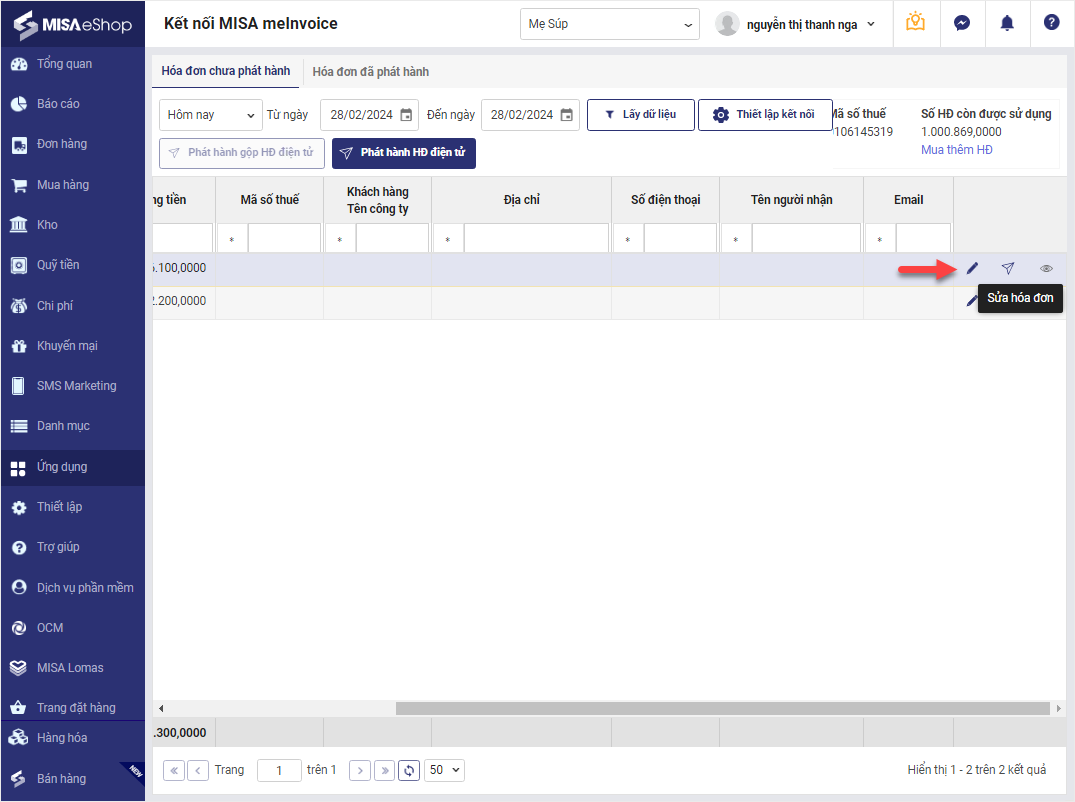Open Quỹ tiền cash fund
The image size is (1075, 802).
click(73, 265)
